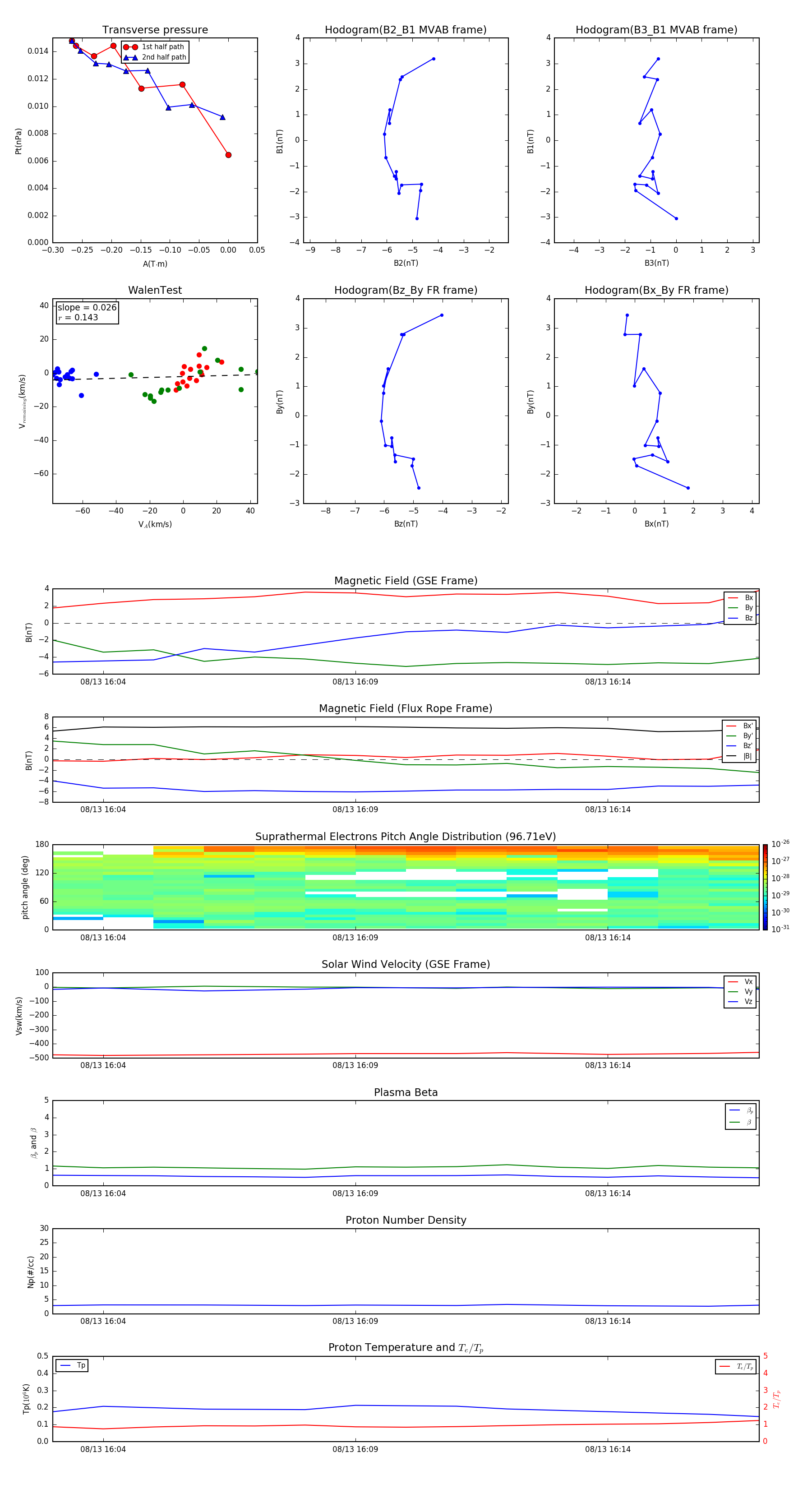The image size is (812, 1489).
Task: Click the 'Tp(10^6K)' y-axis label
Action: coord(26,1399)
